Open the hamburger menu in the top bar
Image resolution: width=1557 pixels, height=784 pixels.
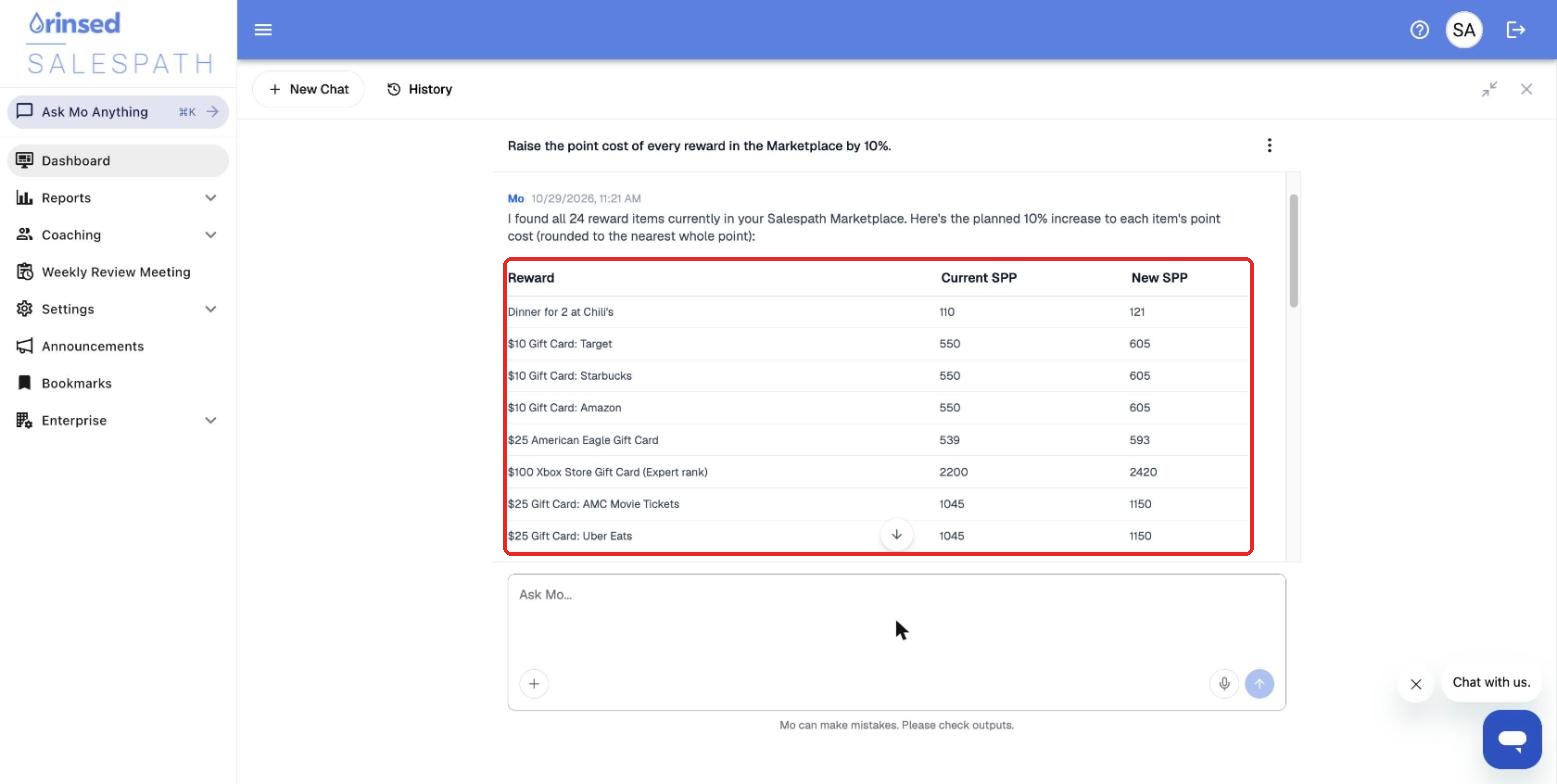coord(263,30)
